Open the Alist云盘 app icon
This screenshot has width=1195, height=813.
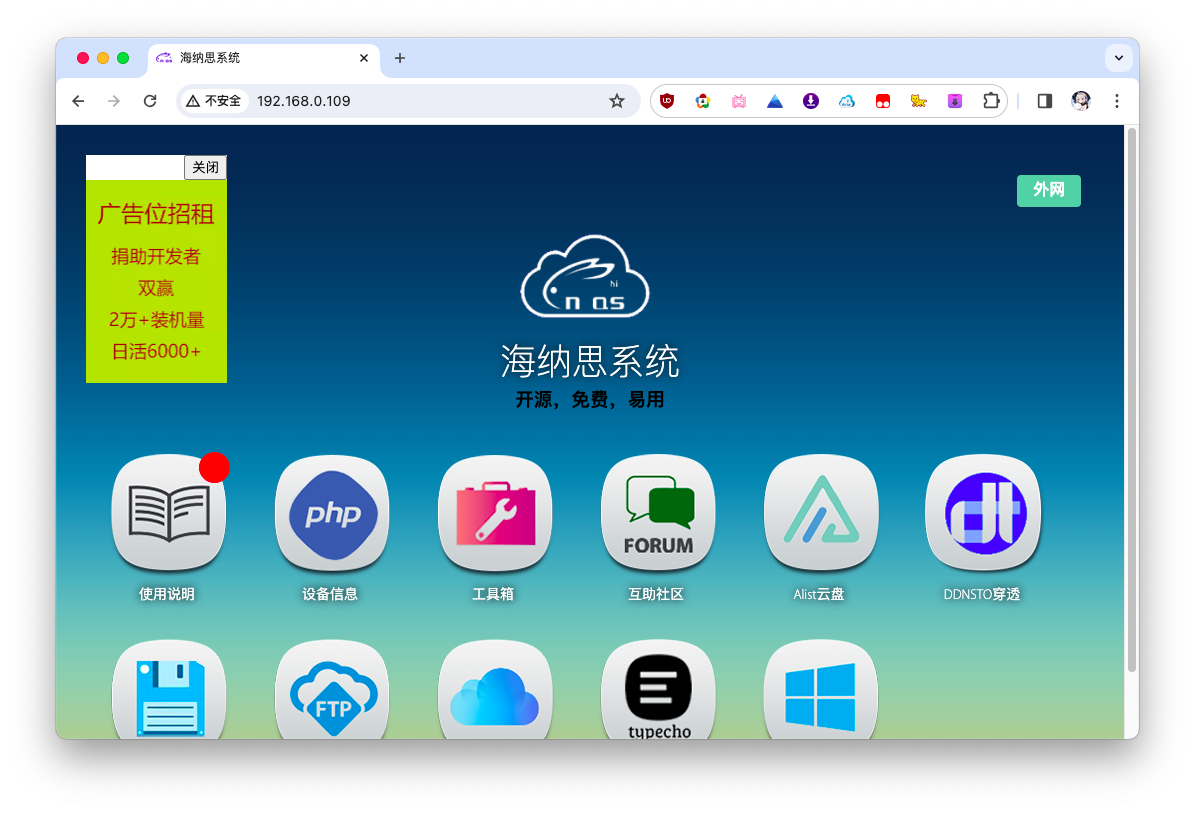821,513
